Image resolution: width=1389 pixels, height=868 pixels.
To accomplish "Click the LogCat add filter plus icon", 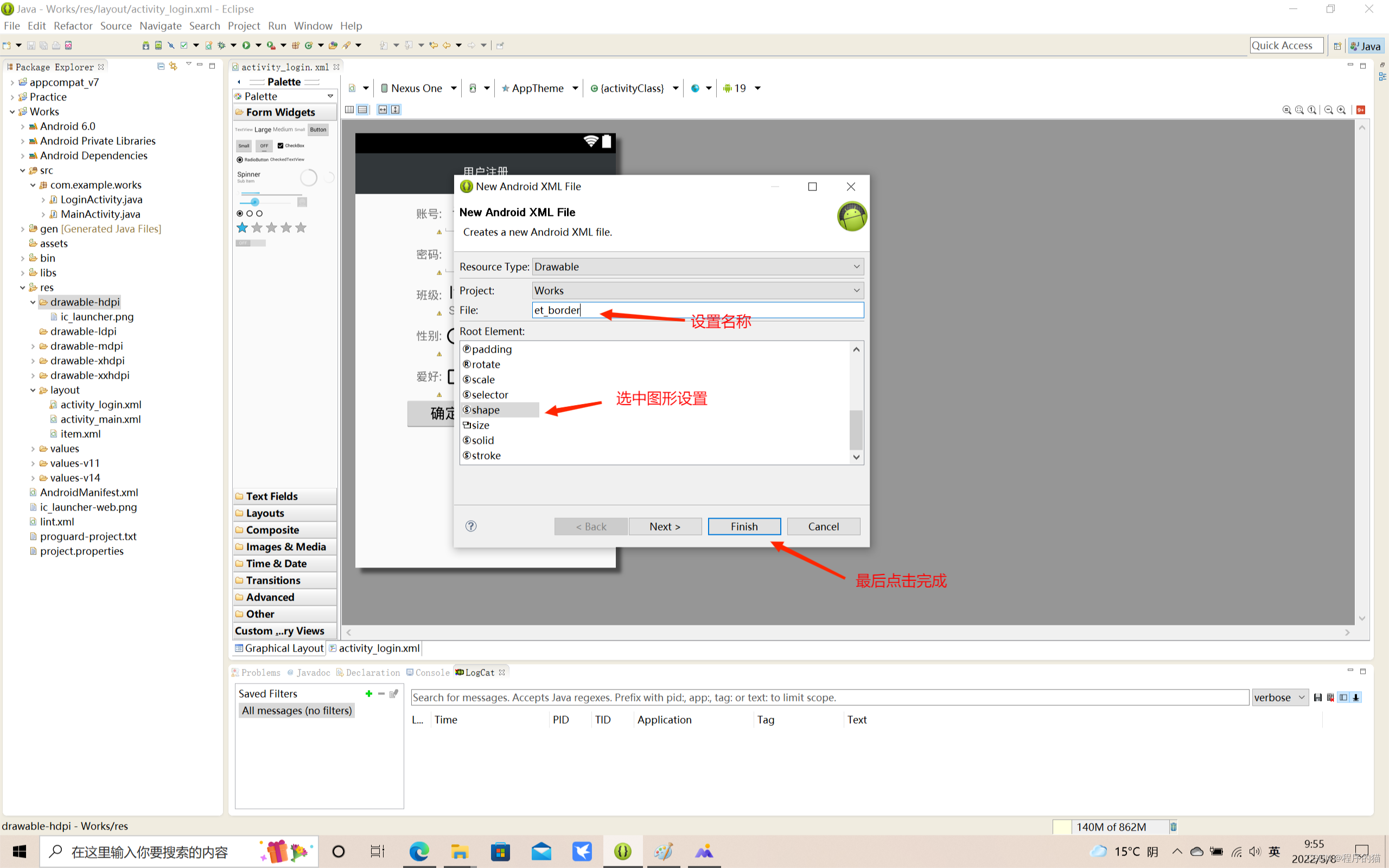I will coord(368,693).
